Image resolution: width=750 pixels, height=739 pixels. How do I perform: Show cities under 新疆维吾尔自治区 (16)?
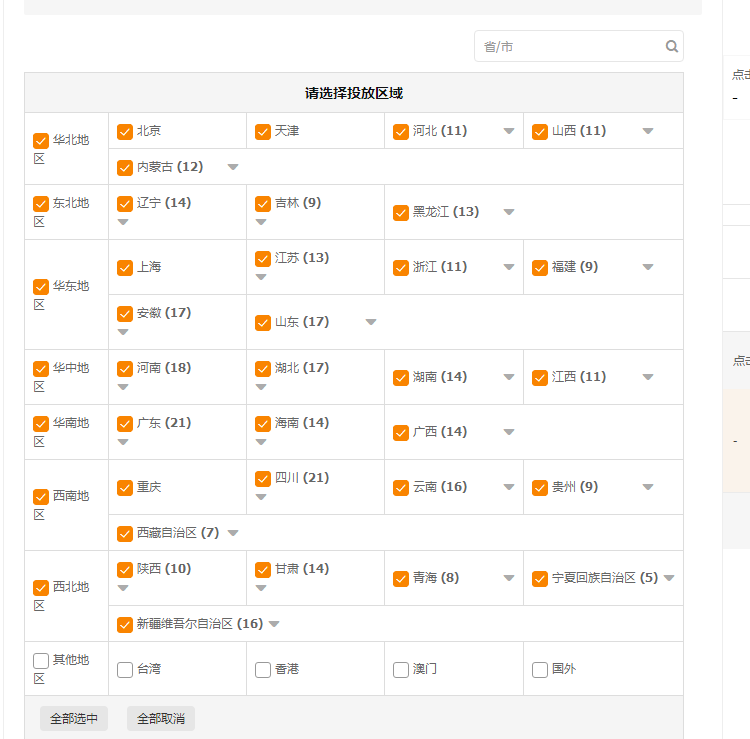274,624
